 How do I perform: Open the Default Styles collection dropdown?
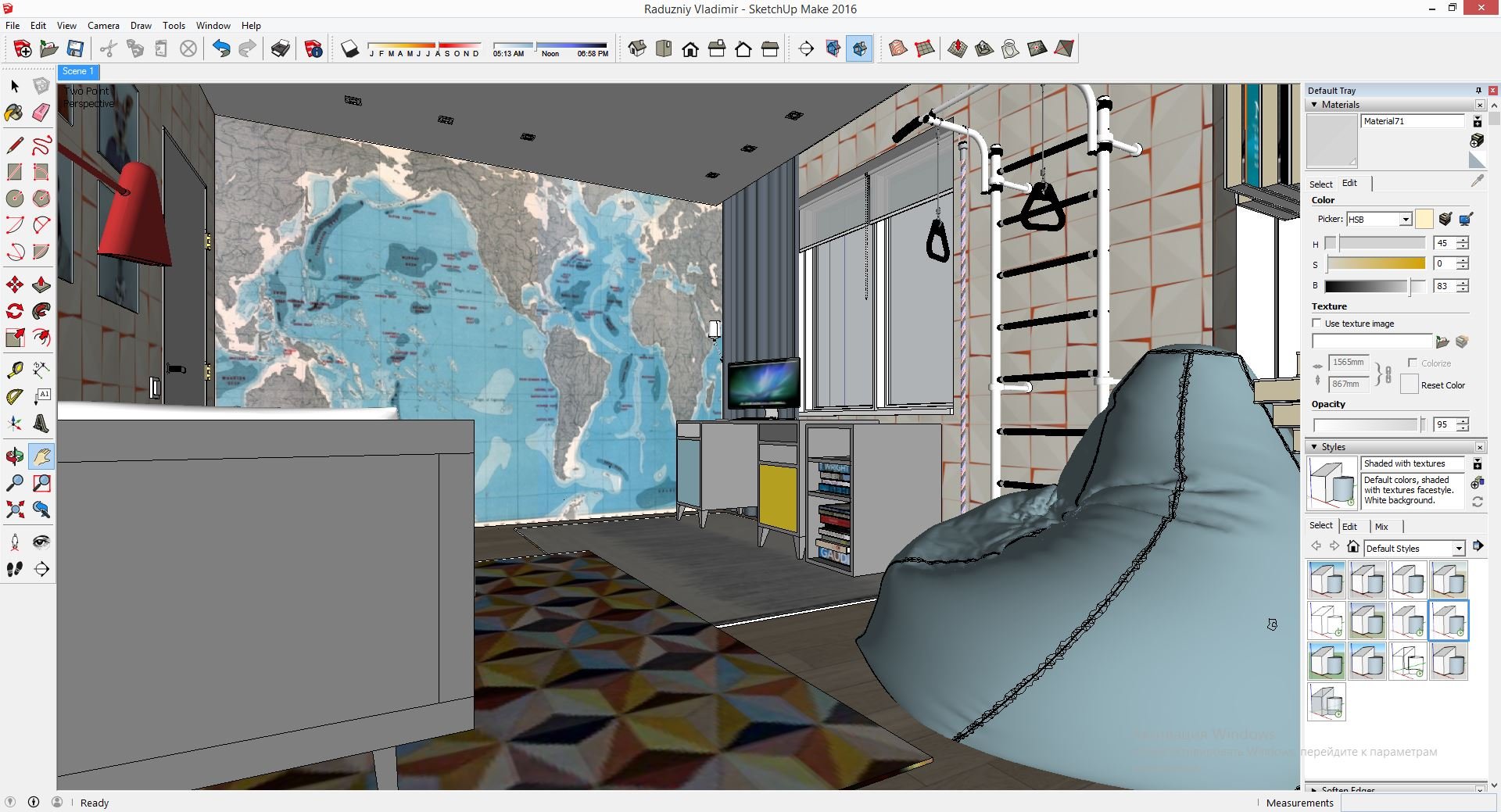[1458, 549]
